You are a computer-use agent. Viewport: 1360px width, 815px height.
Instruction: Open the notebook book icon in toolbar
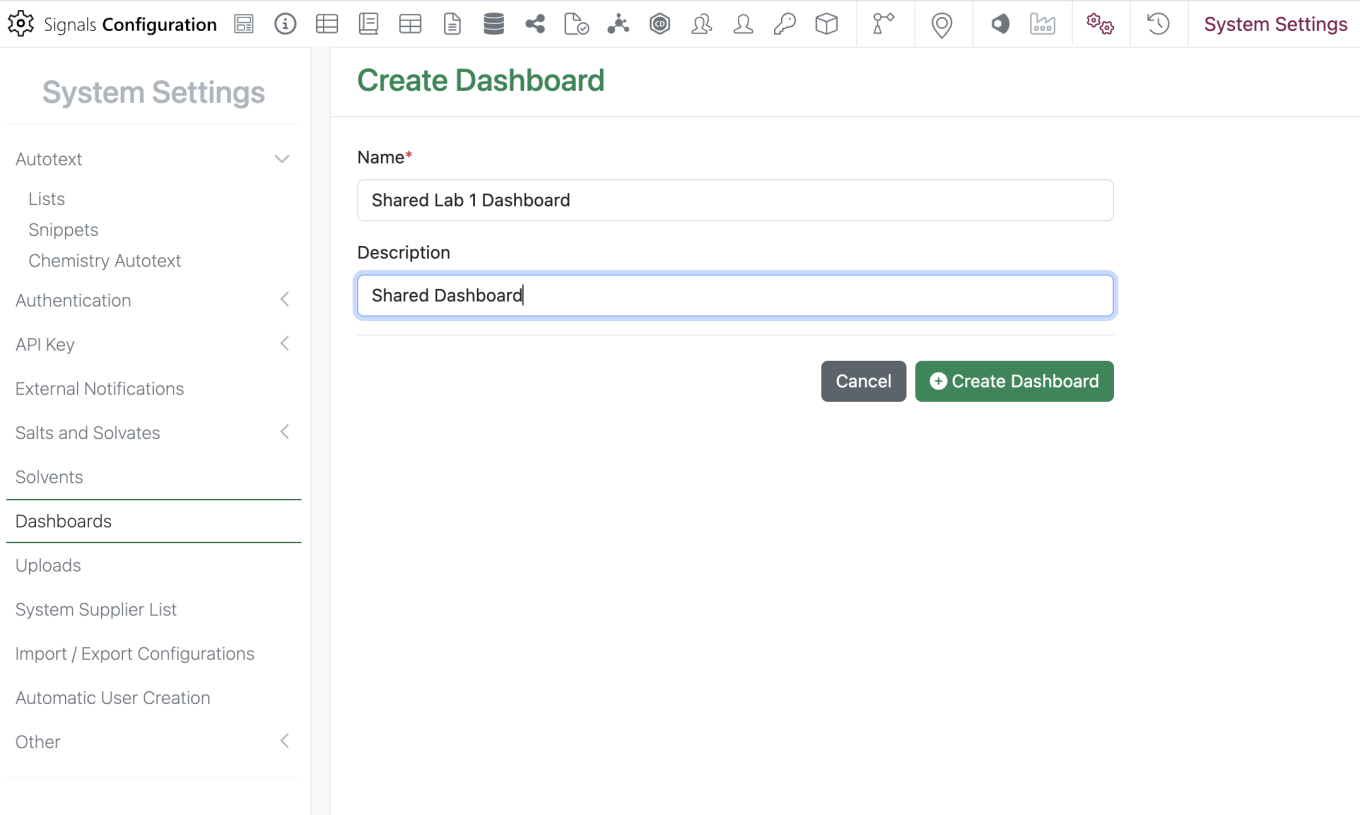click(368, 24)
